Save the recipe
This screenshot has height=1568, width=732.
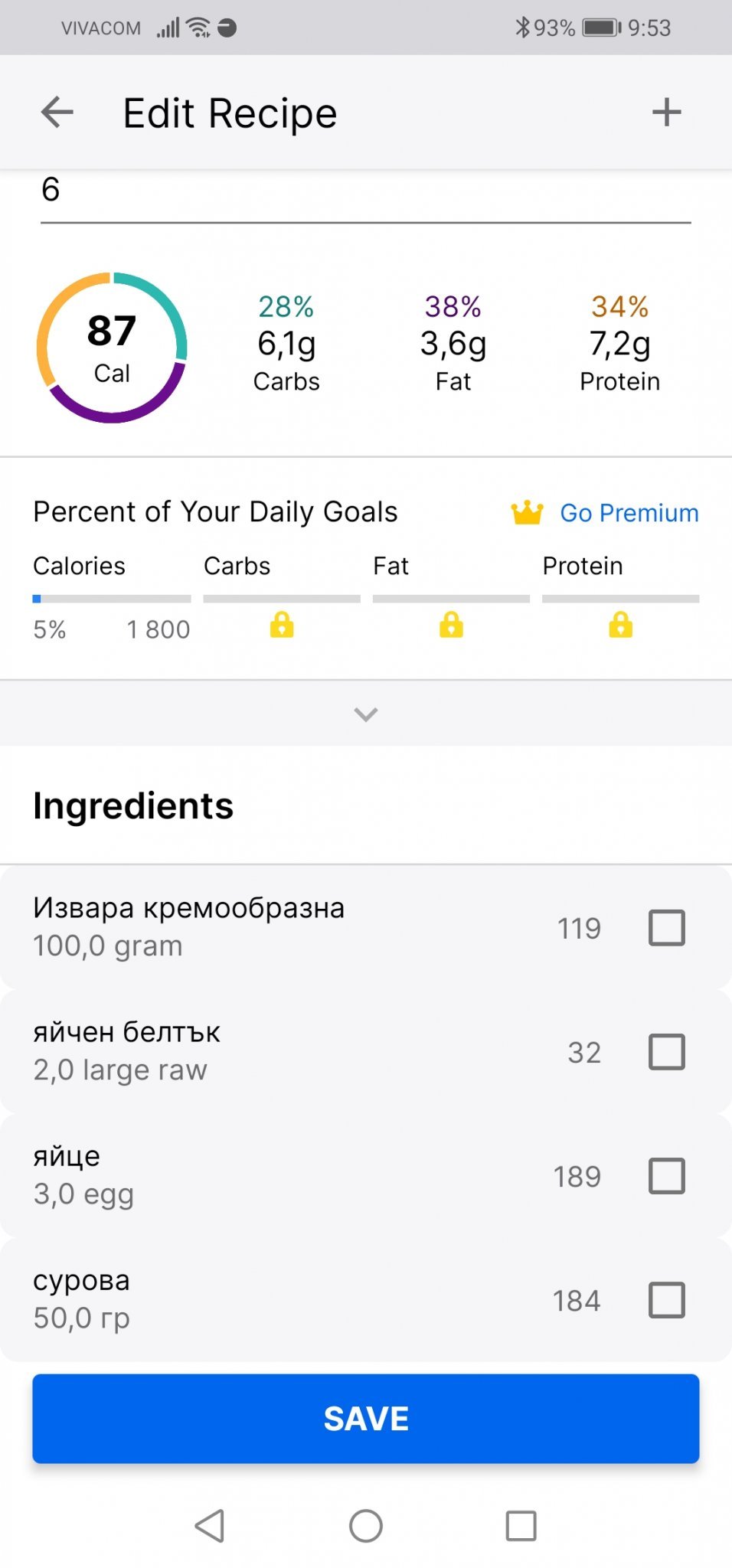tap(366, 1418)
